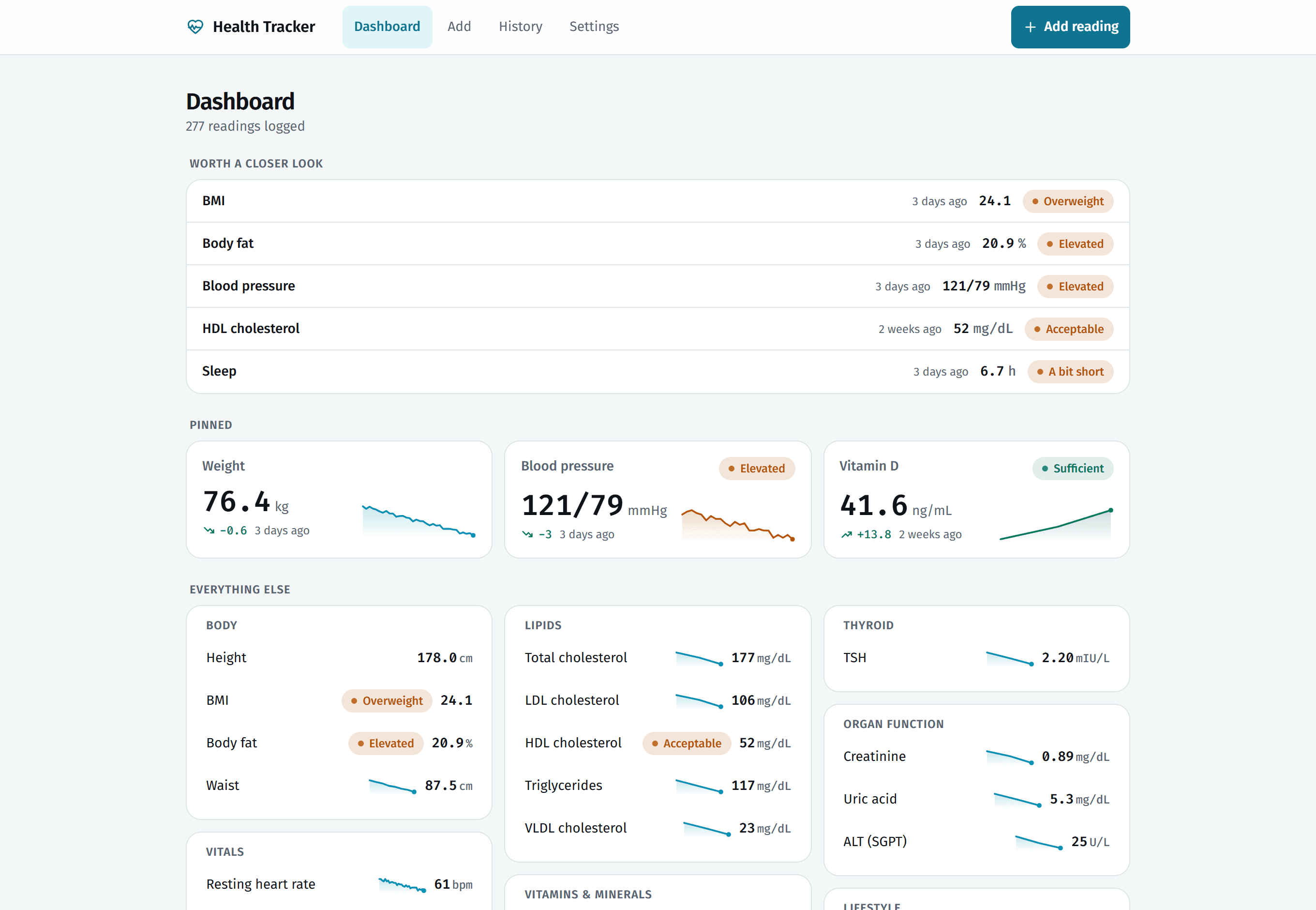Viewport: 1316px width, 910px height.
Task: Select Uric acid in Organ function
Action: coord(976,799)
